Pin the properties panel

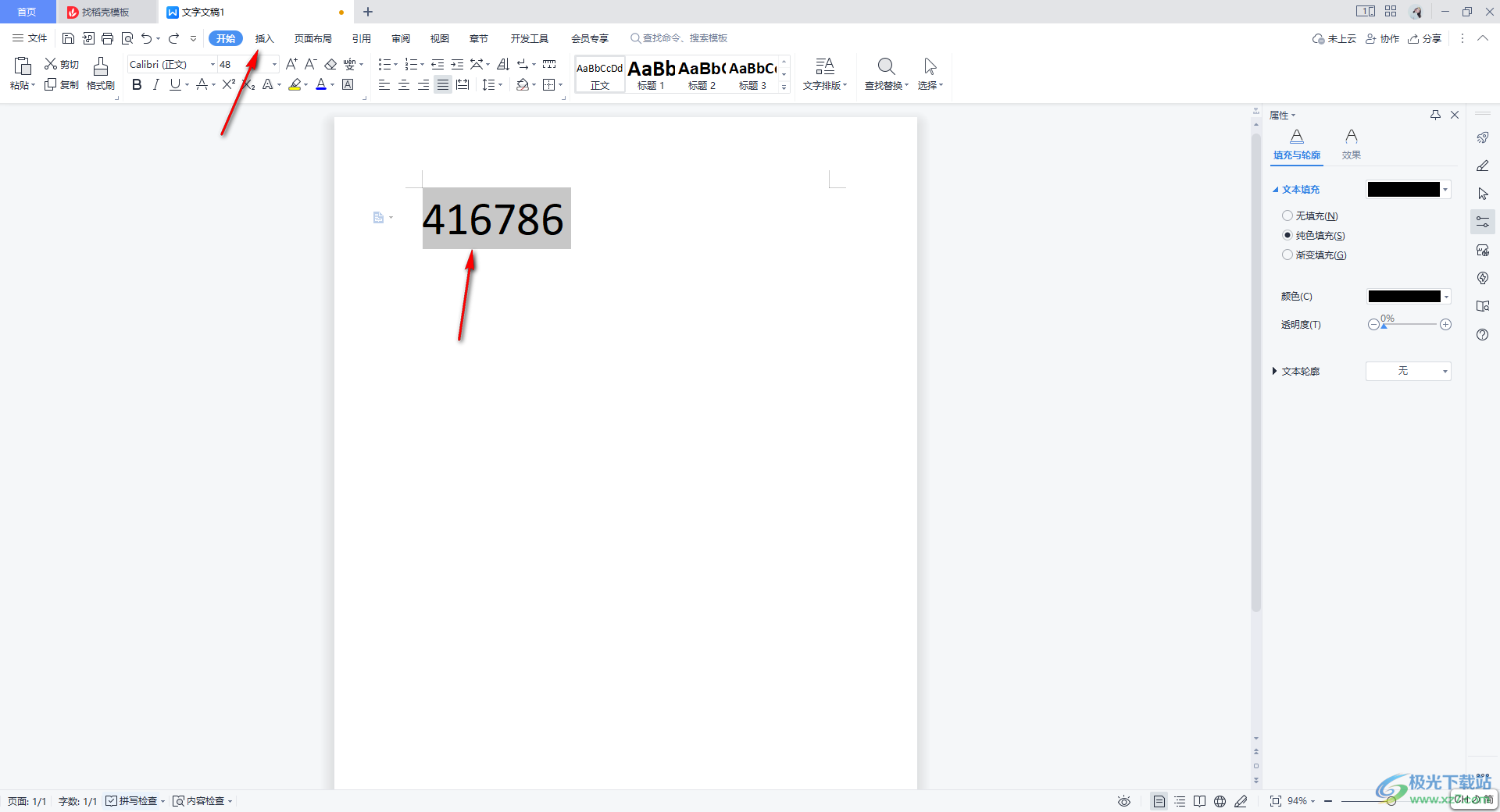coord(1435,115)
